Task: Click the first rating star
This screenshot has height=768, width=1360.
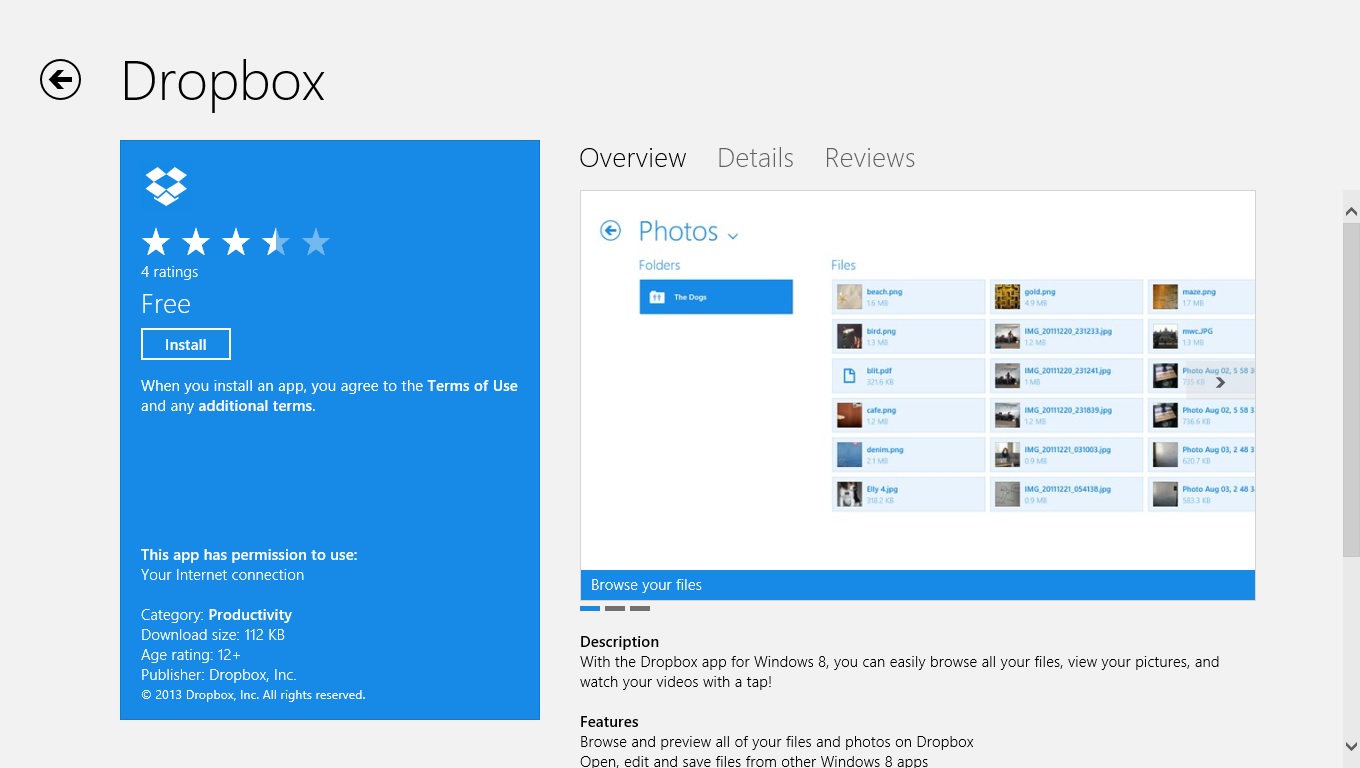Action: pos(156,242)
